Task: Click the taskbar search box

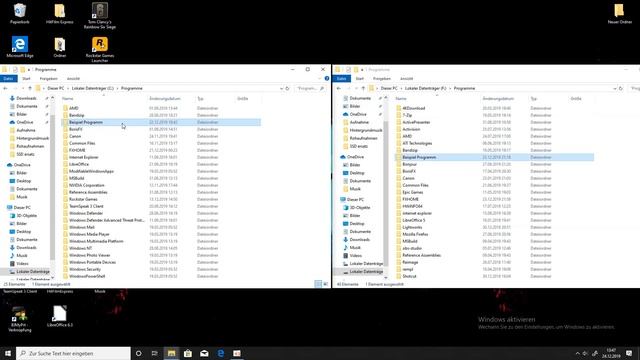Action: [x=73, y=353]
